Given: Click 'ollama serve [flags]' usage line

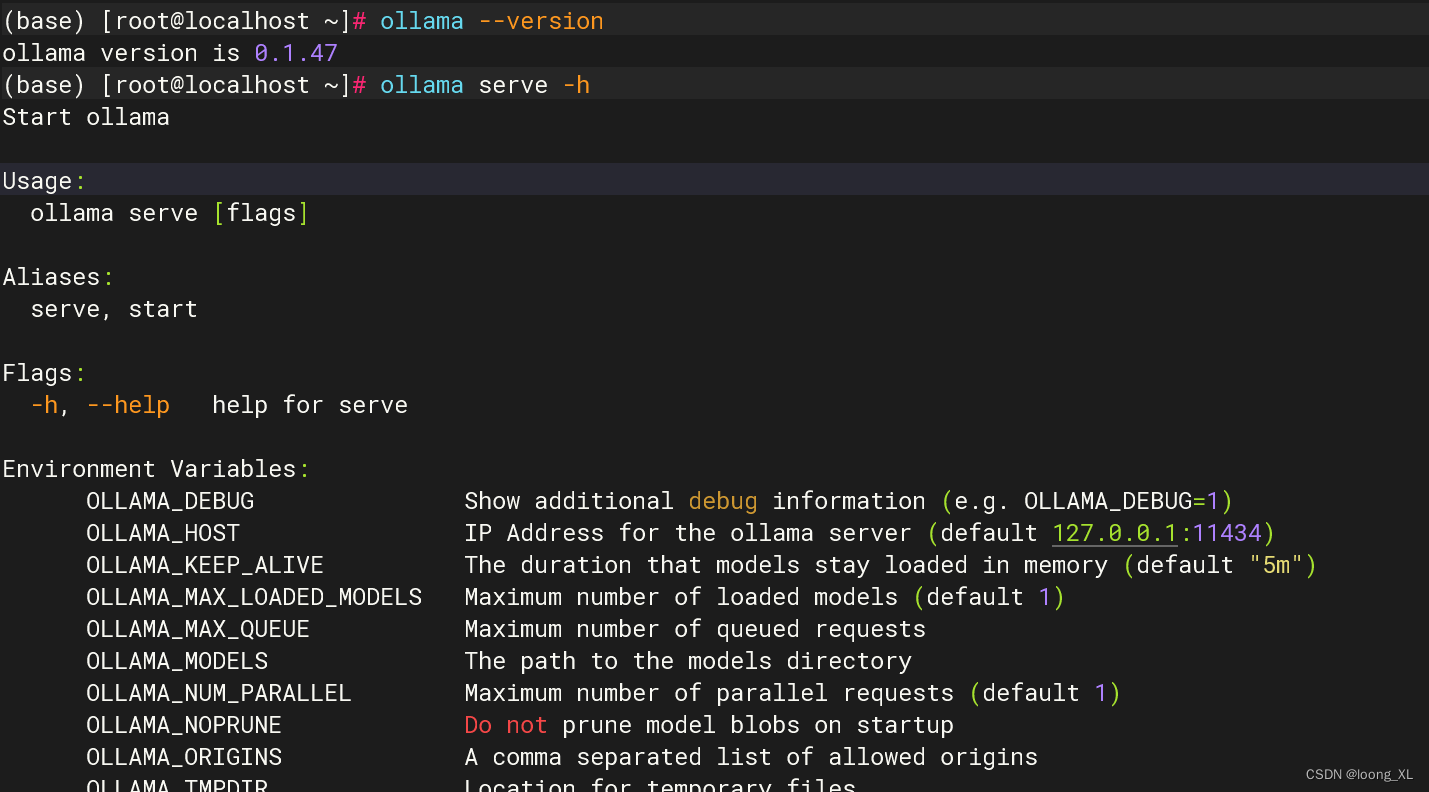Looking at the screenshot, I should click(170, 213).
